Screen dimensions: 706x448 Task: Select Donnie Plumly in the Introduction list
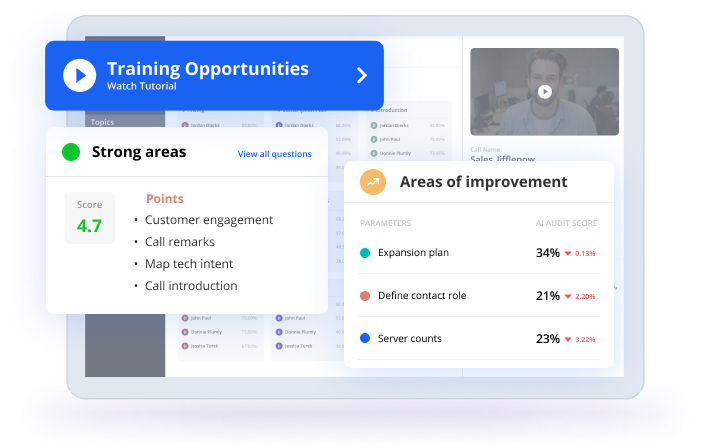(x=395, y=153)
